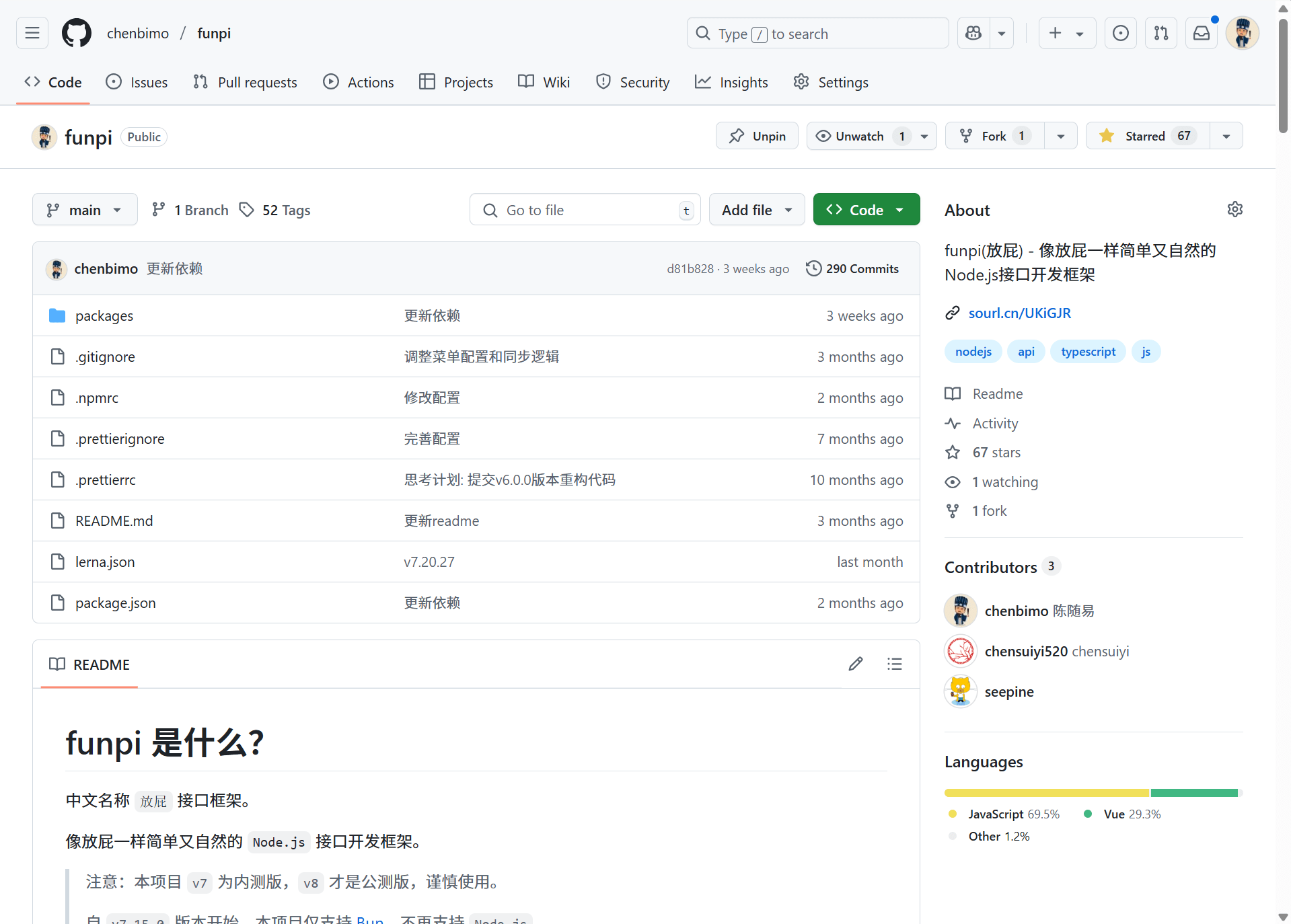Image resolution: width=1291 pixels, height=924 pixels.
Task: View the 52 Tags link
Action: click(x=276, y=210)
